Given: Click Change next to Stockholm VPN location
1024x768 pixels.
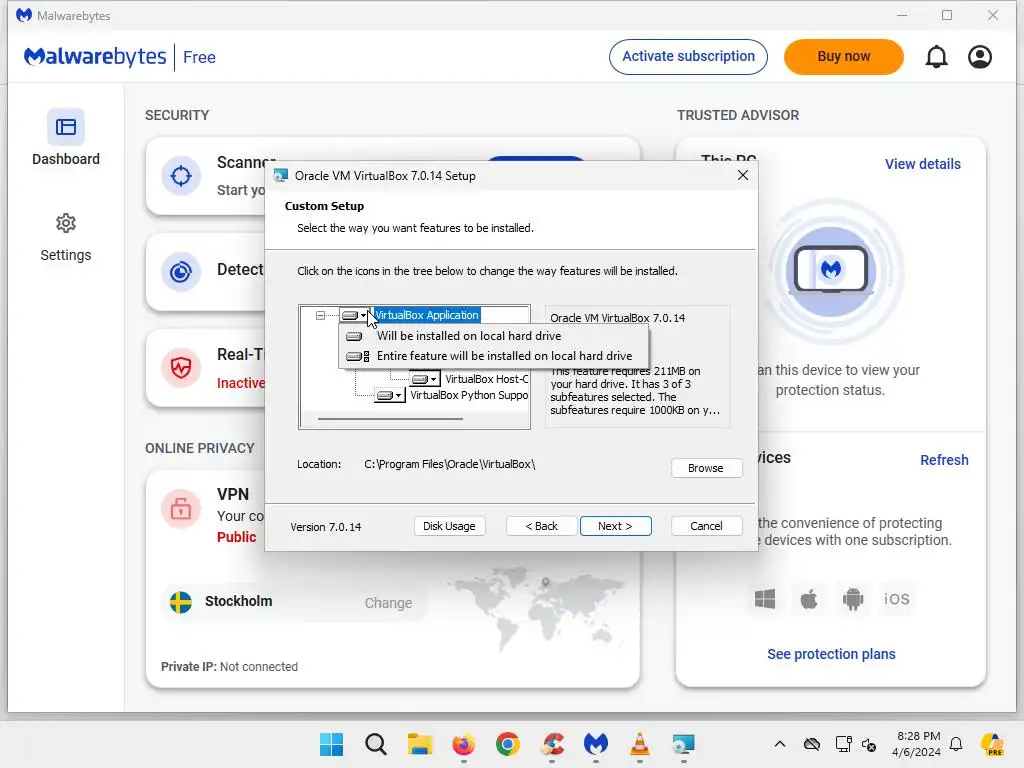Looking at the screenshot, I should coord(388,603).
